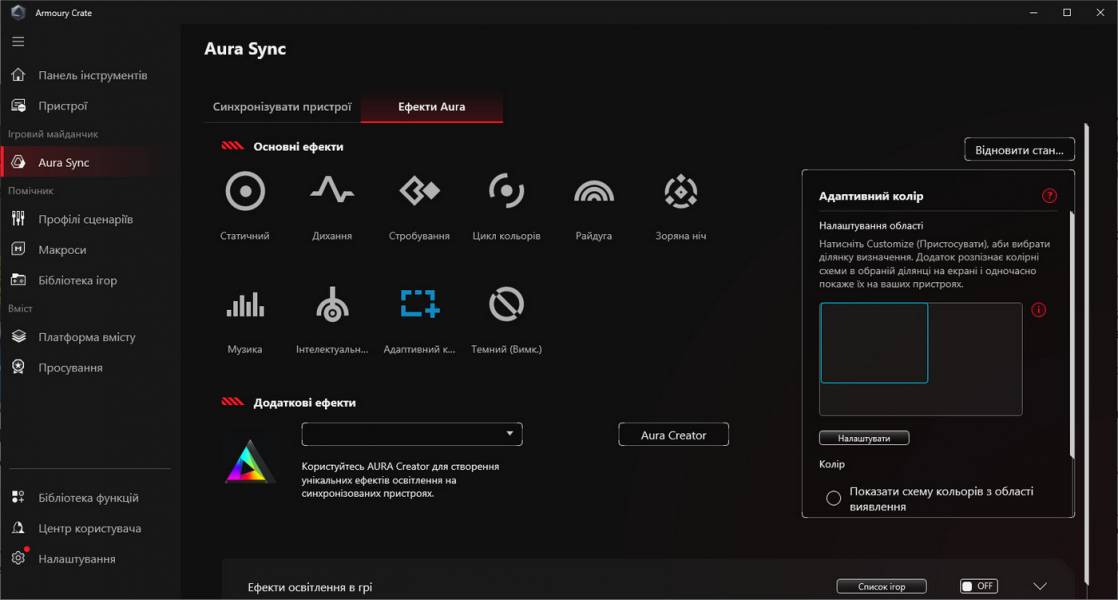
Task: Open Макроси from the sidebar
Action: point(60,249)
